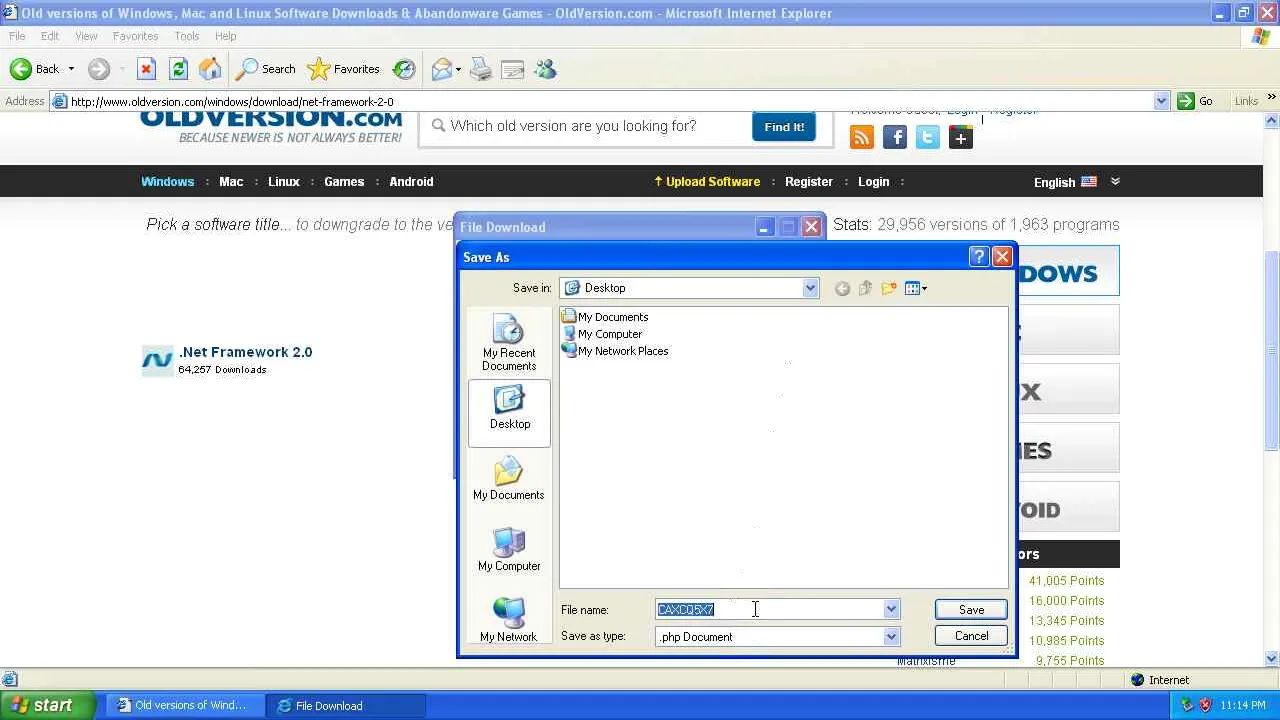Refresh the page using the Refresh icon
Viewport: 1280px width, 720px height.
tap(178, 69)
